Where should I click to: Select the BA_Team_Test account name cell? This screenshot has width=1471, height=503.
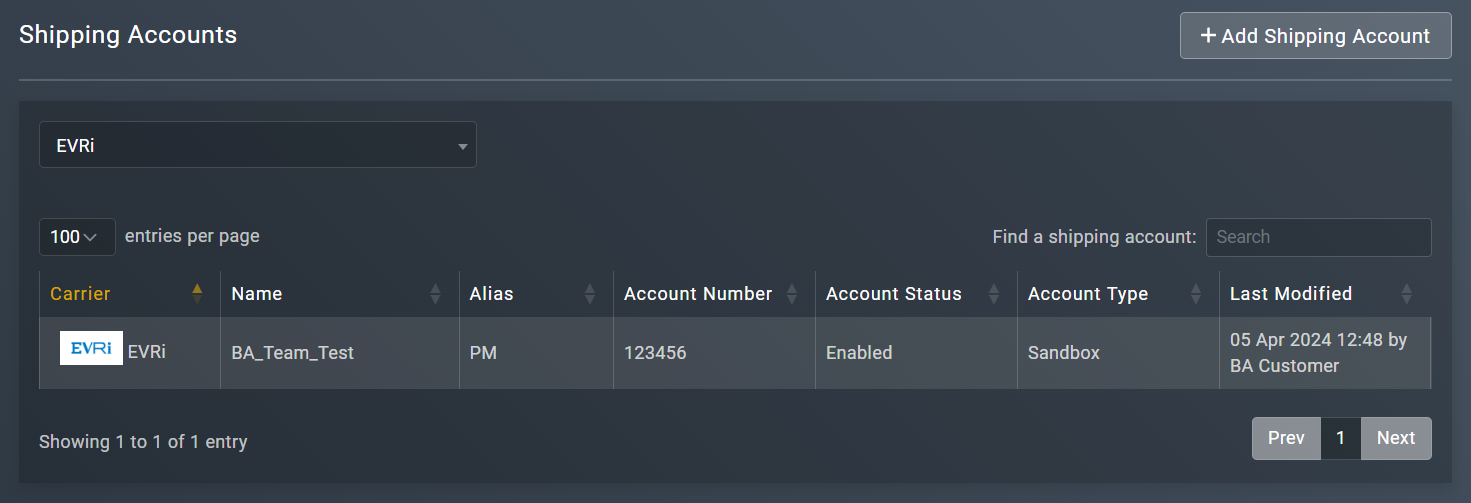(340, 353)
